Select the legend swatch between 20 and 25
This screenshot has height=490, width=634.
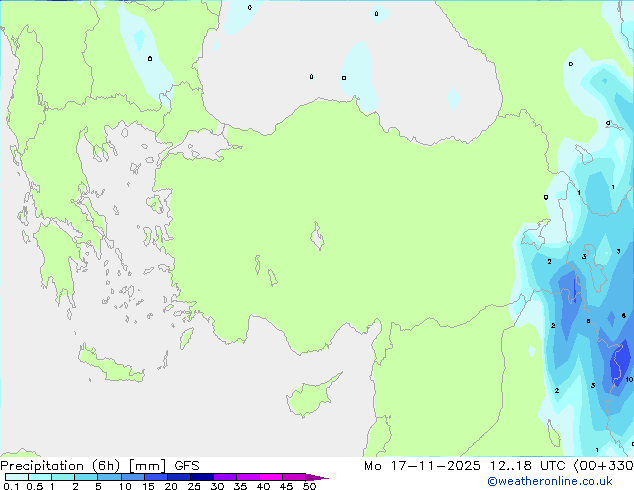[179, 477]
